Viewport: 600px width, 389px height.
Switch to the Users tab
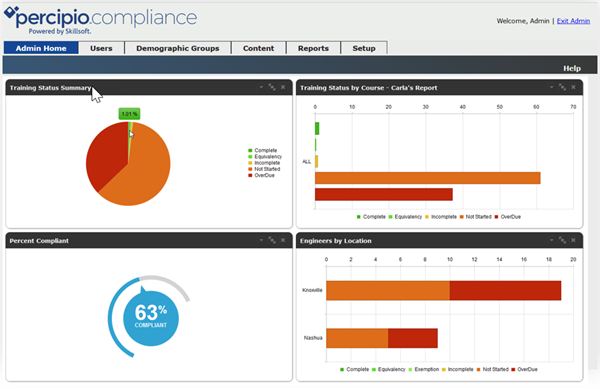pos(101,48)
